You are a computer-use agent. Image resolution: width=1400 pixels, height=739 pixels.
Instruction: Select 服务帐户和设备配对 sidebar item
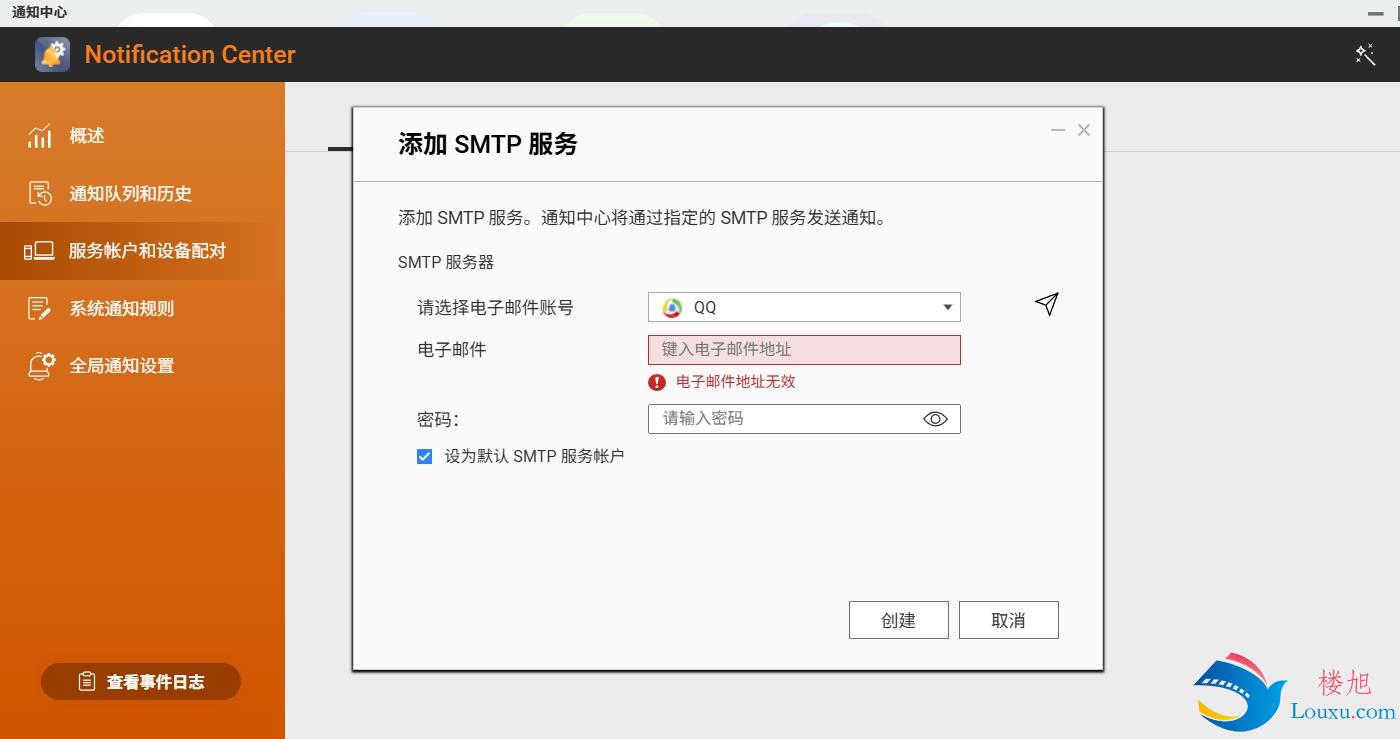tap(142, 251)
